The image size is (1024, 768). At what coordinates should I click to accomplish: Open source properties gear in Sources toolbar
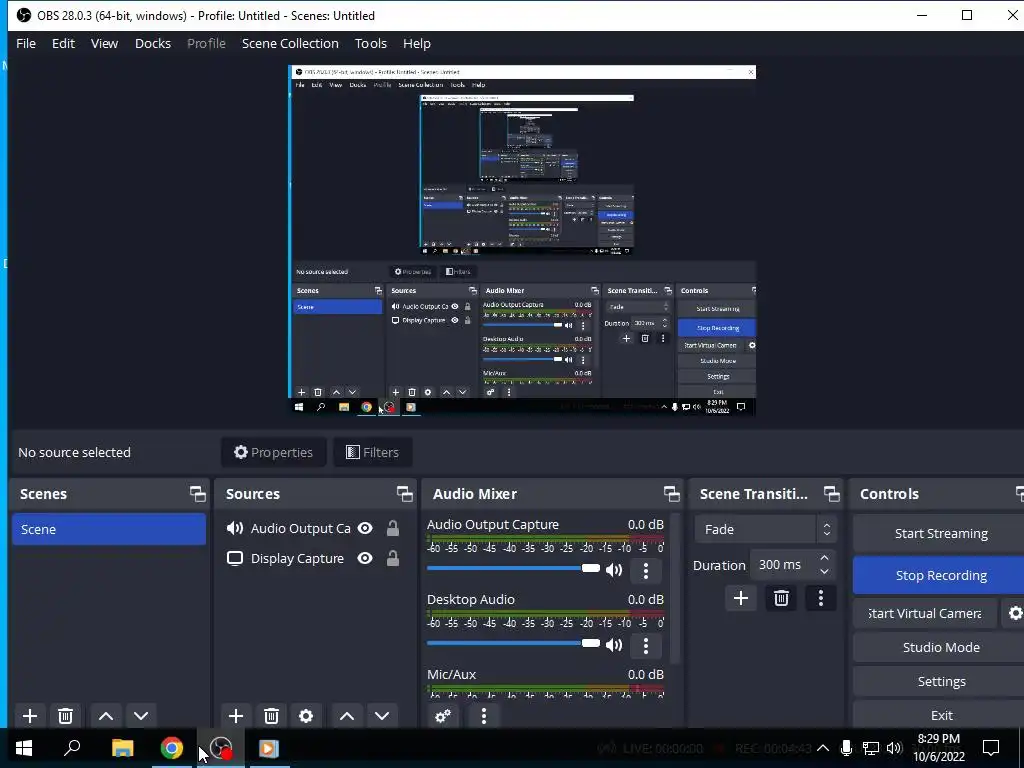click(x=306, y=716)
